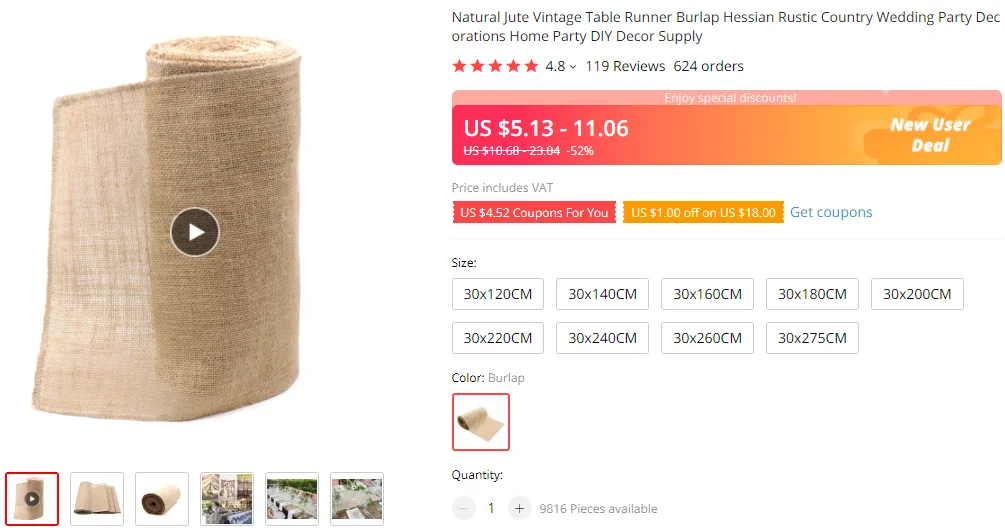The width and height of the screenshot is (1005, 530).
Task: Increase quantity with the plus button
Action: click(x=519, y=508)
